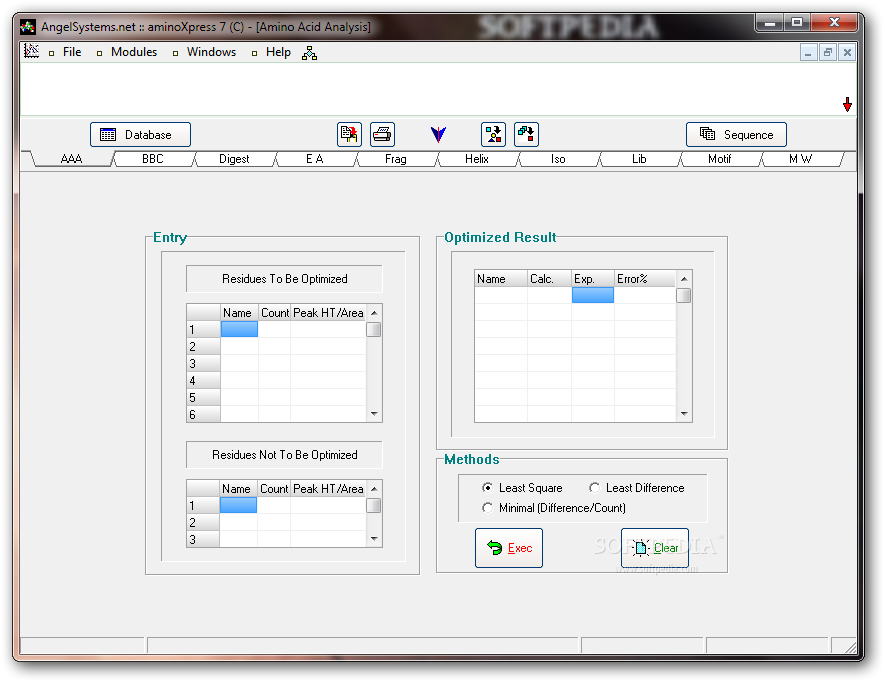Restore the inner Amino Acid Analysis window
Screen dimensions: 885x682
[827, 53]
